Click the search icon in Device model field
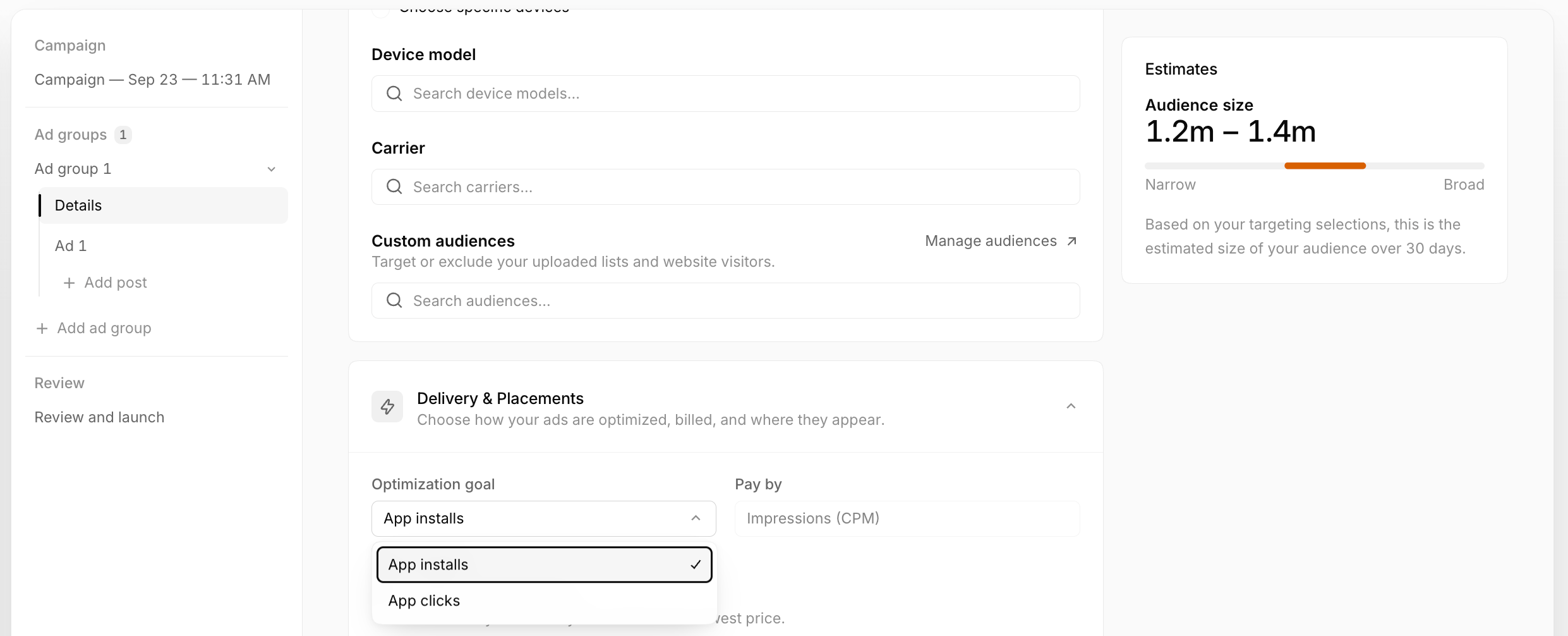1568x636 pixels. 394,94
